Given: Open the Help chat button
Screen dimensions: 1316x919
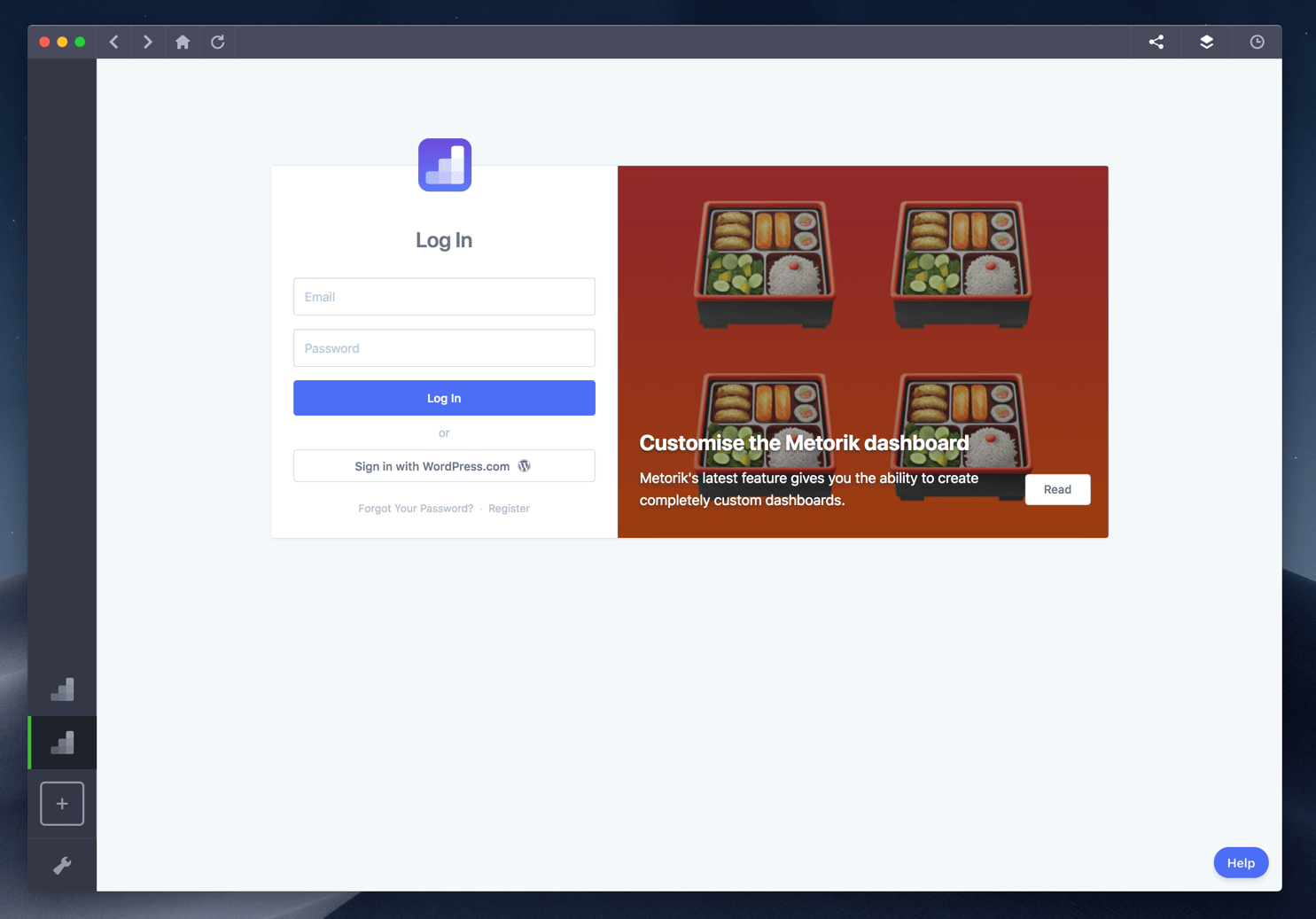Looking at the screenshot, I should point(1241,863).
